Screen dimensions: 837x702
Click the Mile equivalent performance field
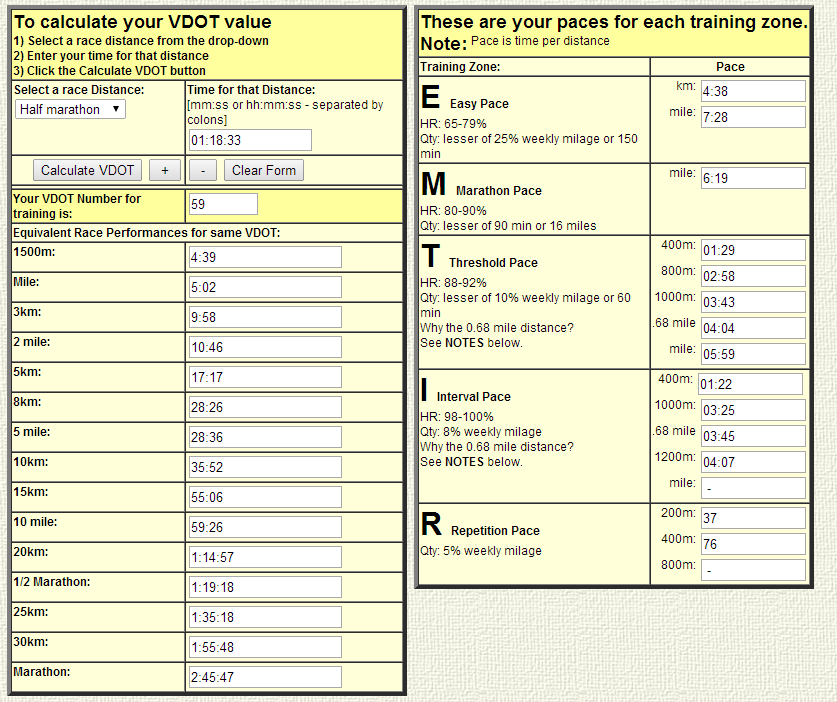coord(264,287)
